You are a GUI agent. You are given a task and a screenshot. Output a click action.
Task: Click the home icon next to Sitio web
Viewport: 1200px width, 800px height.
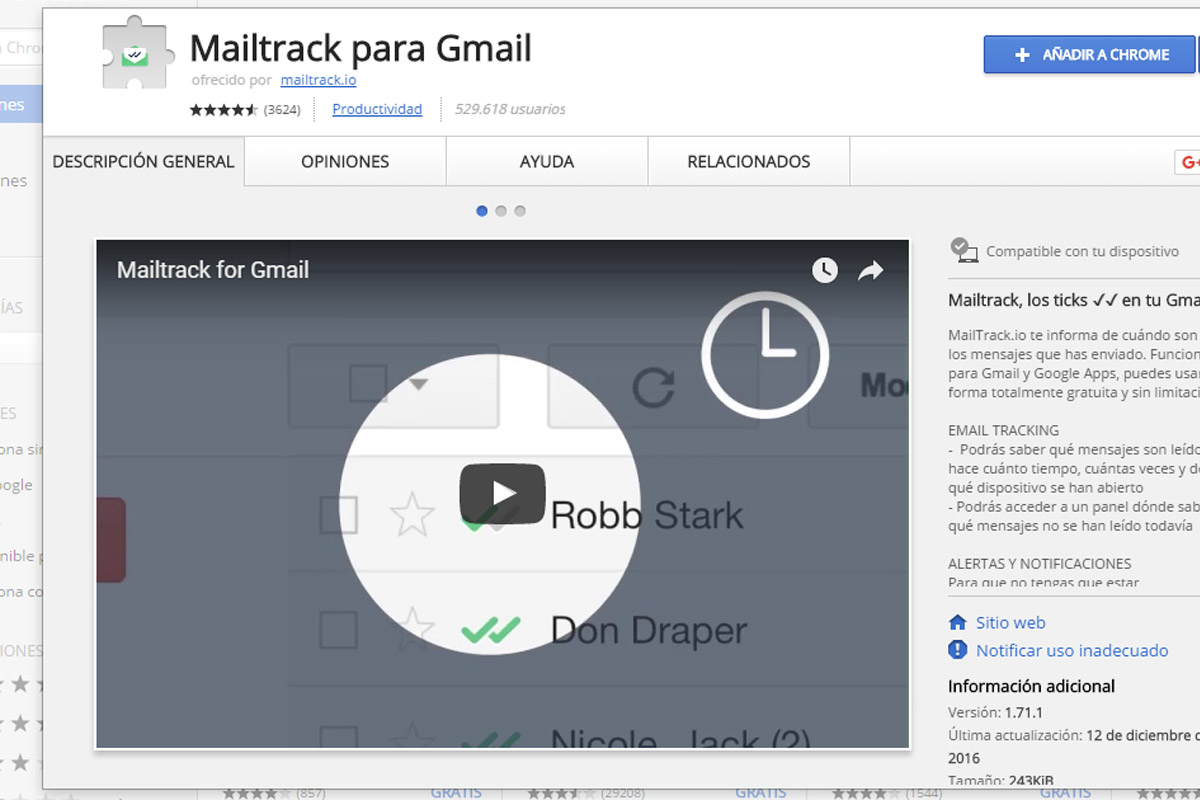click(957, 622)
